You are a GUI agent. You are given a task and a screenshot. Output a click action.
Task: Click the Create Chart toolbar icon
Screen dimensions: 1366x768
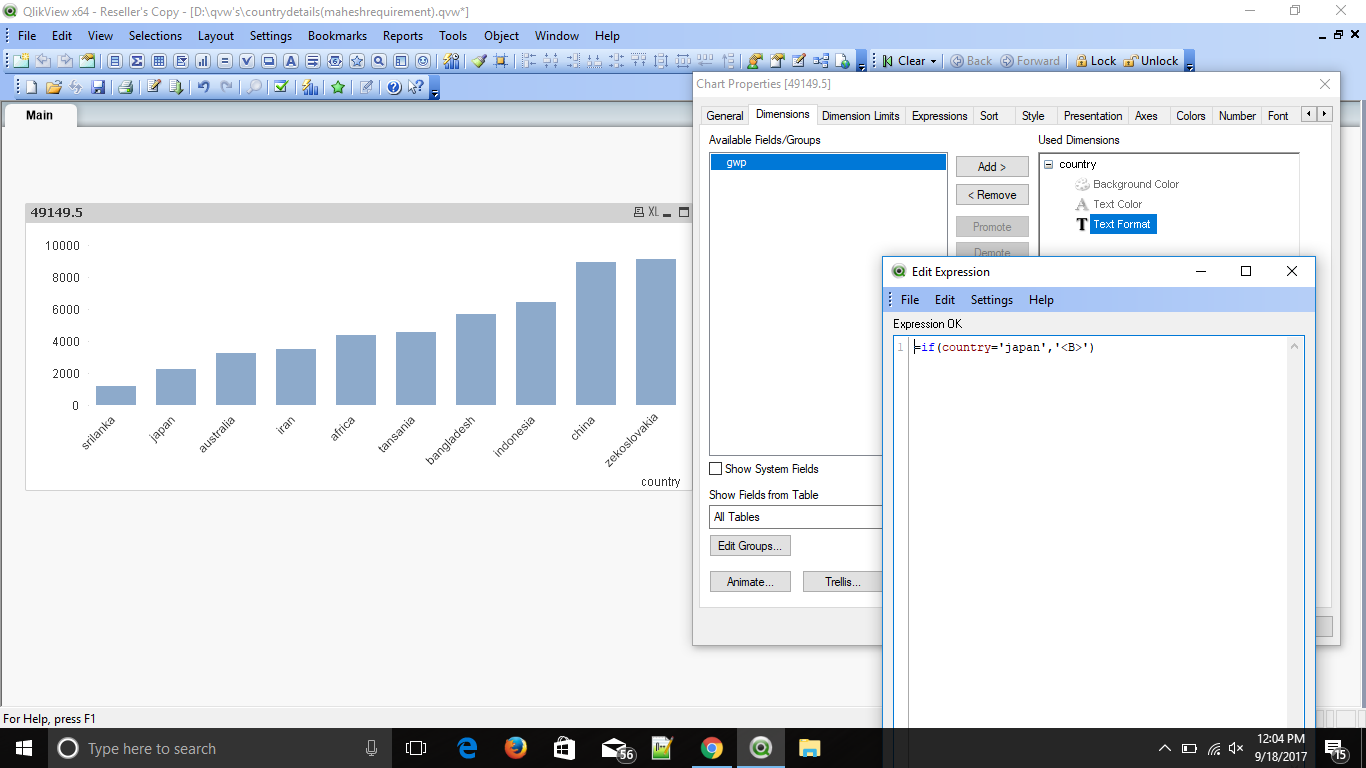203,61
